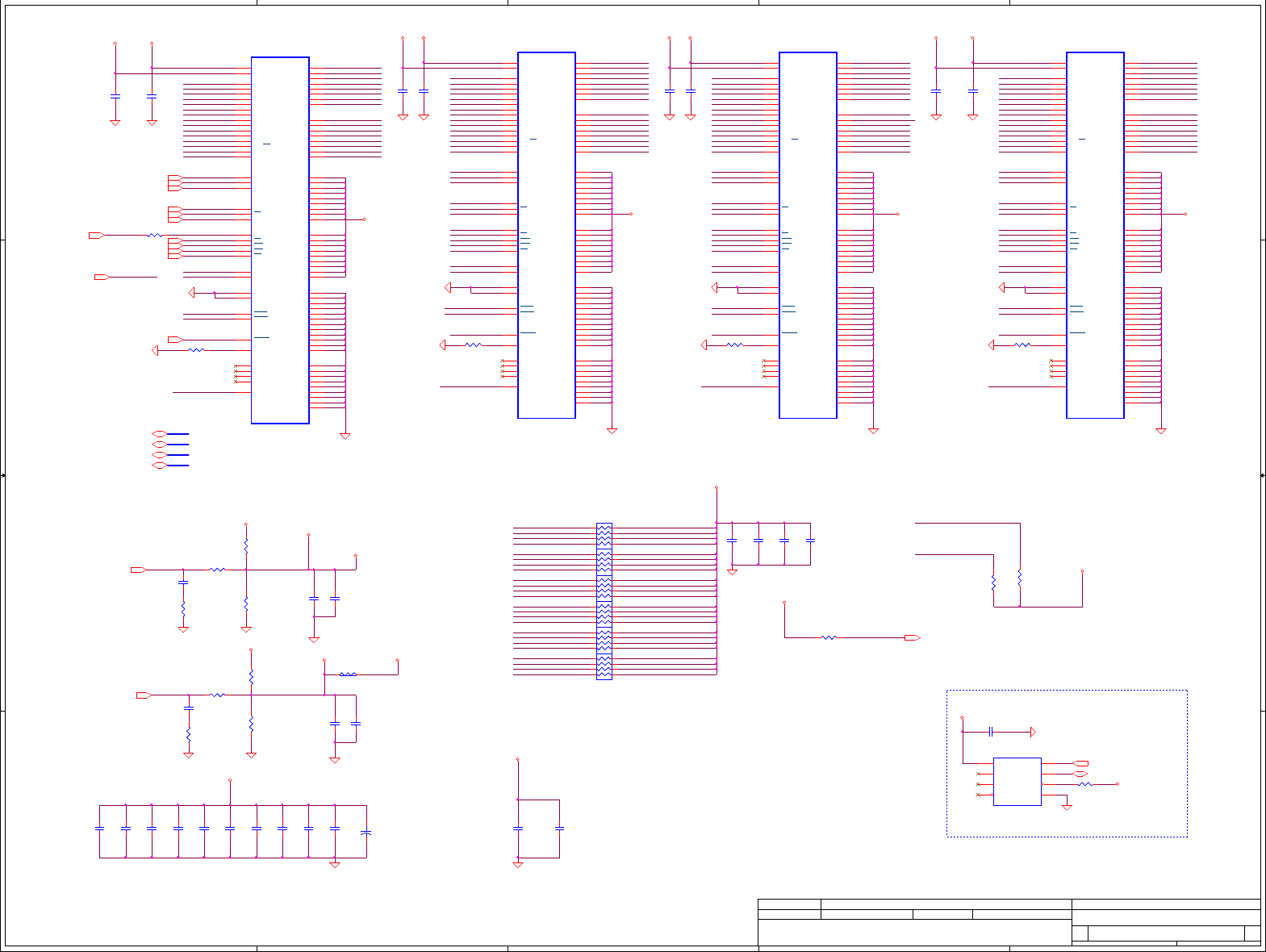The width and height of the screenshot is (1266, 952).
Task: Select the leftmost large IC symbol
Action: pyautogui.click(x=280, y=240)
